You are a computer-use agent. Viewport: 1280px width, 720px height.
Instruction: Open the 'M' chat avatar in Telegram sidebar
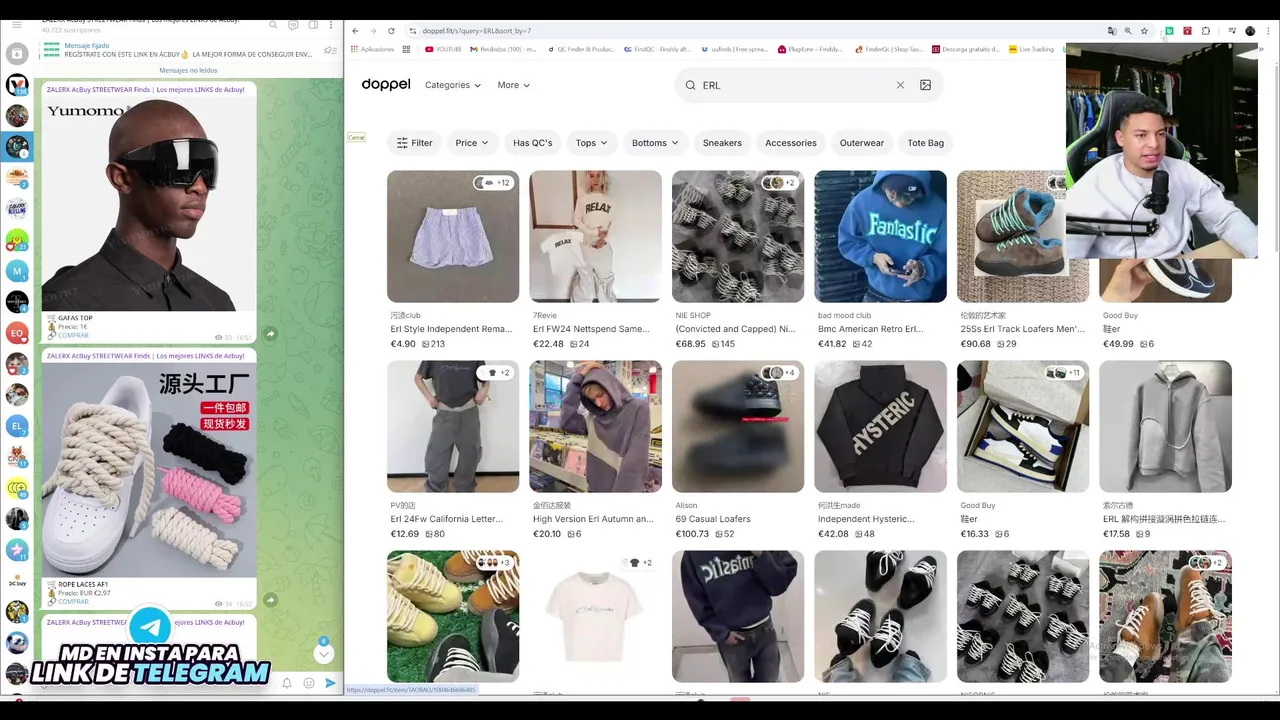tap(17, 271)
